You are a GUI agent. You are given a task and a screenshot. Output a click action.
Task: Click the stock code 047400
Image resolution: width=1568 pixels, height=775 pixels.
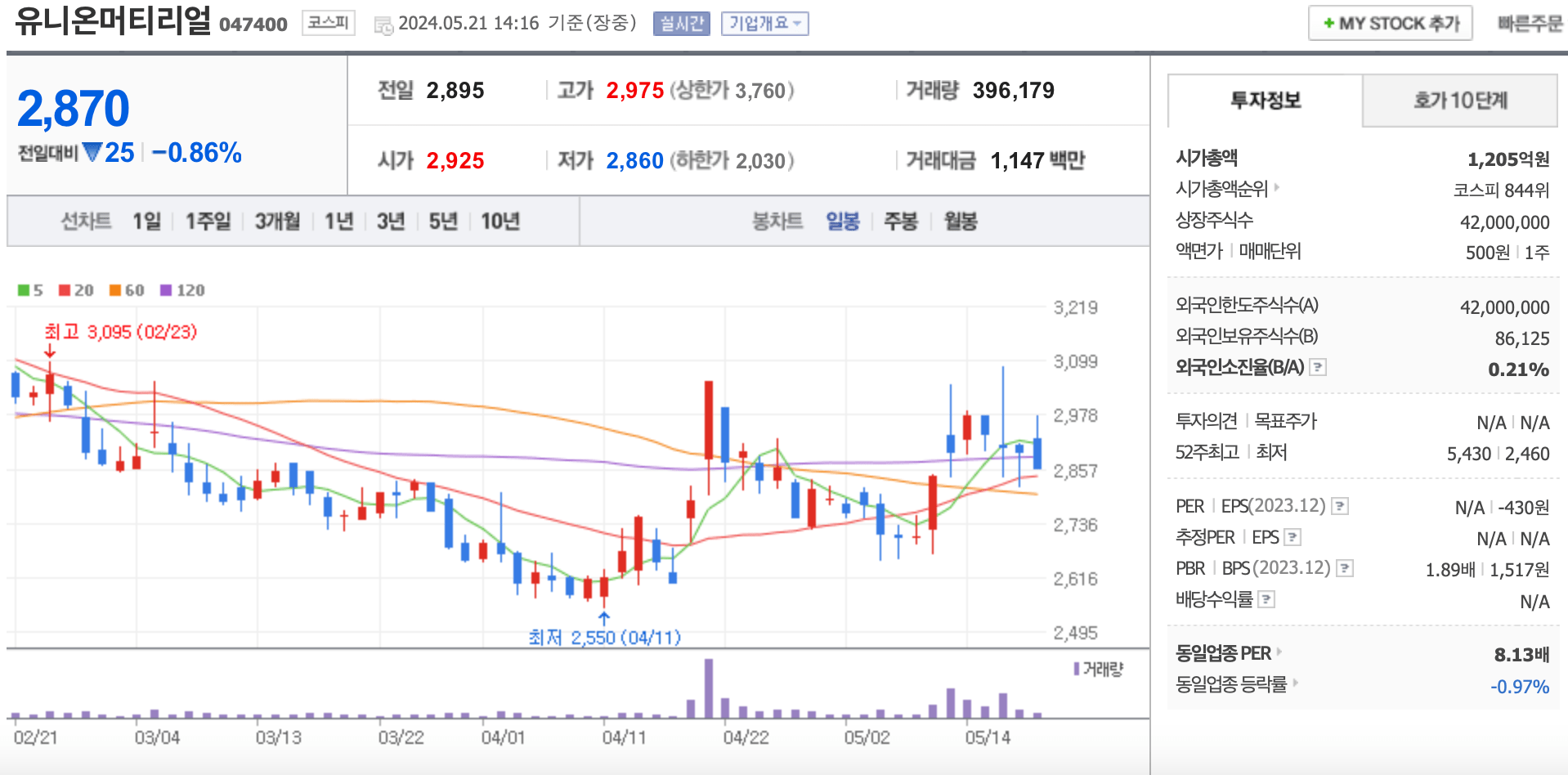[253, 25]
